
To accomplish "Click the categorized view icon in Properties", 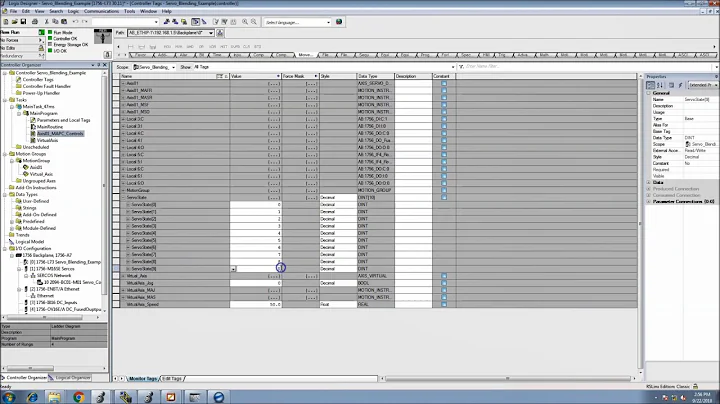I will [x=650, y=85].
